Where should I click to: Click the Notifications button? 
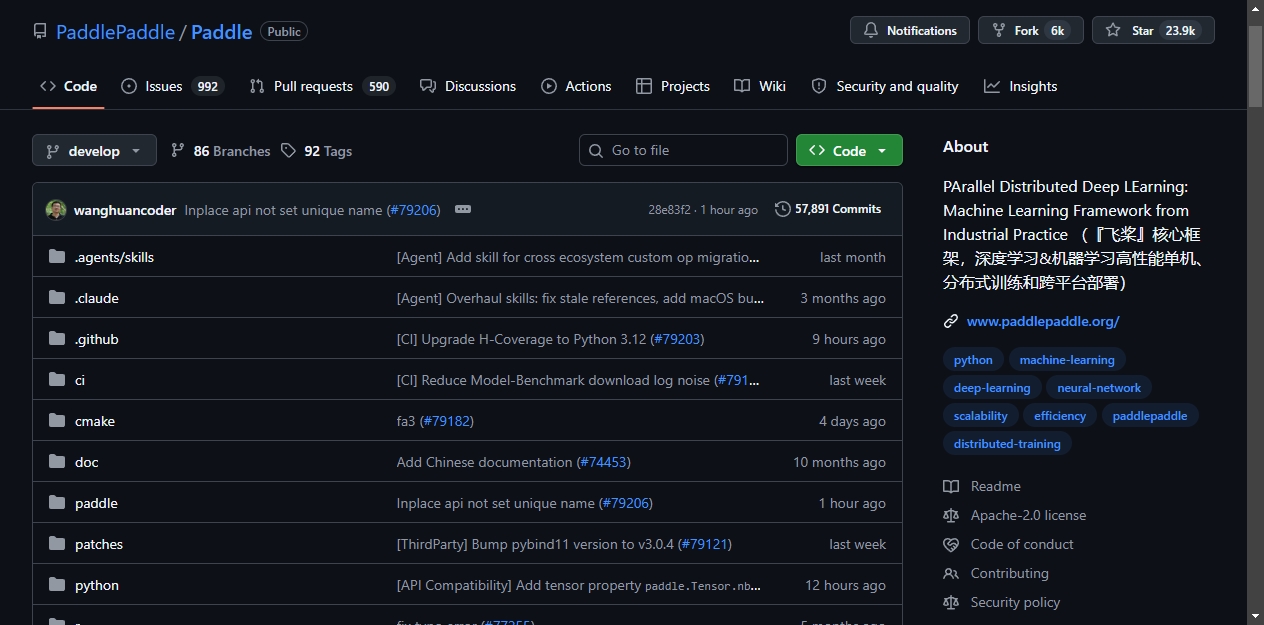click(x=910, y=31)
